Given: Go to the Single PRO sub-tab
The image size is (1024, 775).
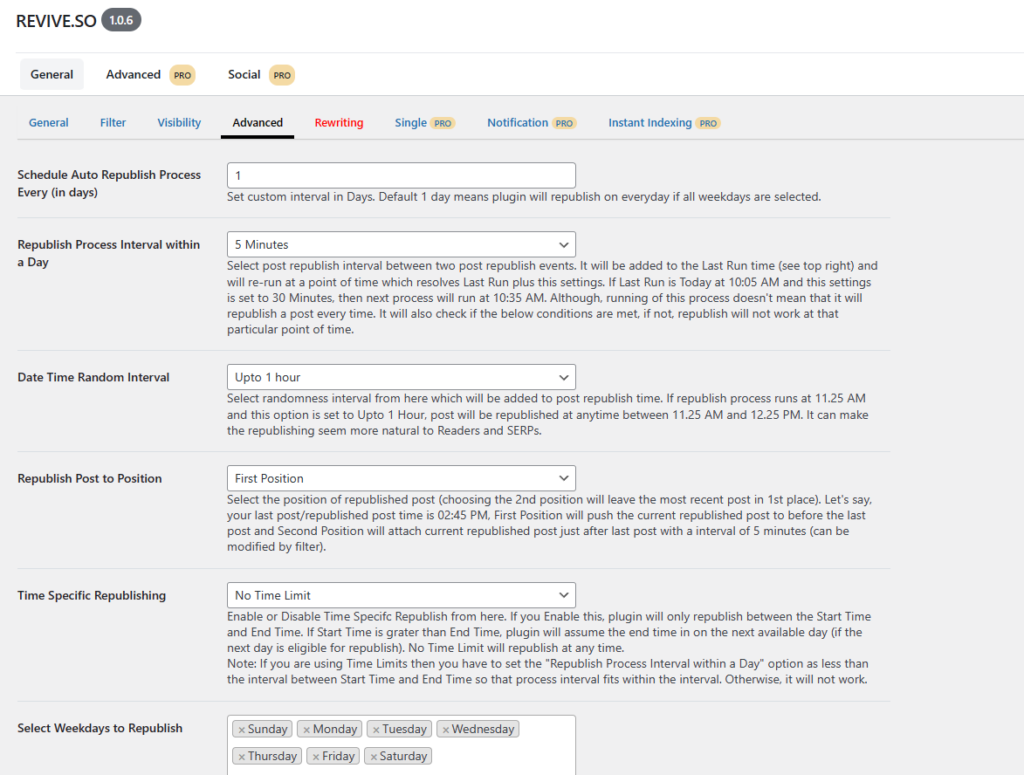Looking at the screenshot, I should [424, 123].
